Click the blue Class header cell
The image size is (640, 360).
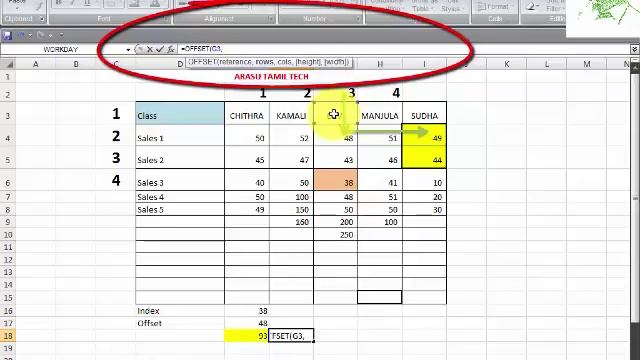point(180,113)
